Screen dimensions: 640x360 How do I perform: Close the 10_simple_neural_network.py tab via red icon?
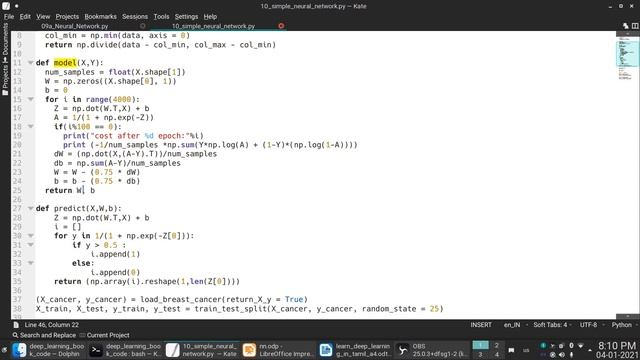(x=281, y=26)
